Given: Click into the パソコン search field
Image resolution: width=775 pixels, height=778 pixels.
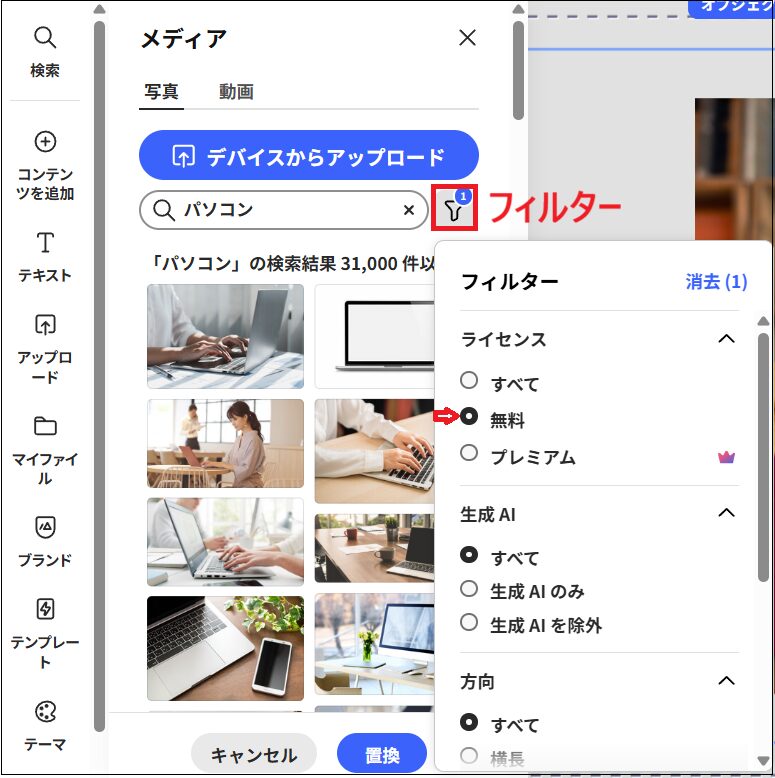Looking at the screenshot, I should pyautogui.click(x=284, y=210).
